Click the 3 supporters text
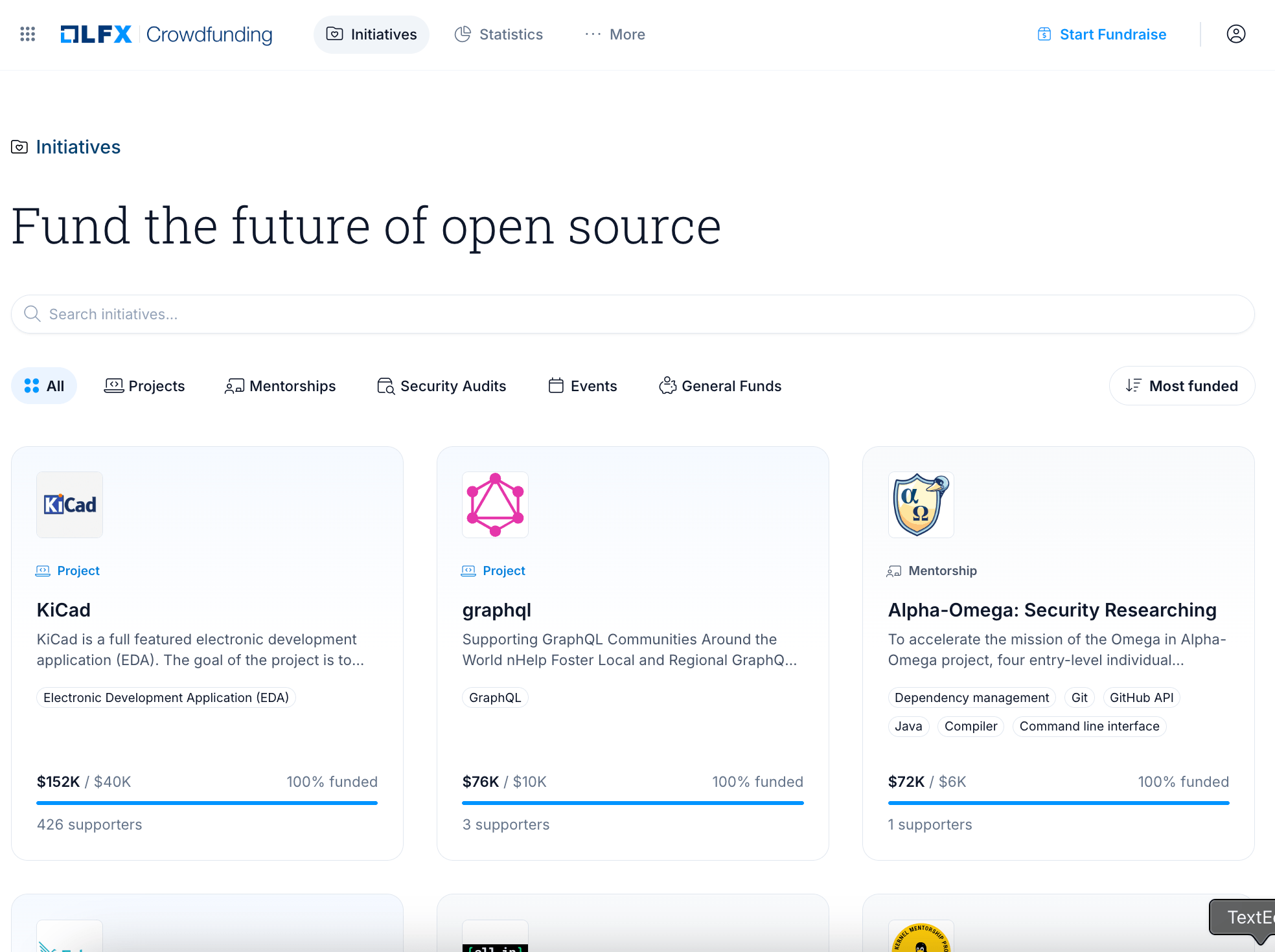1275x952 pixels. [506, 824]
